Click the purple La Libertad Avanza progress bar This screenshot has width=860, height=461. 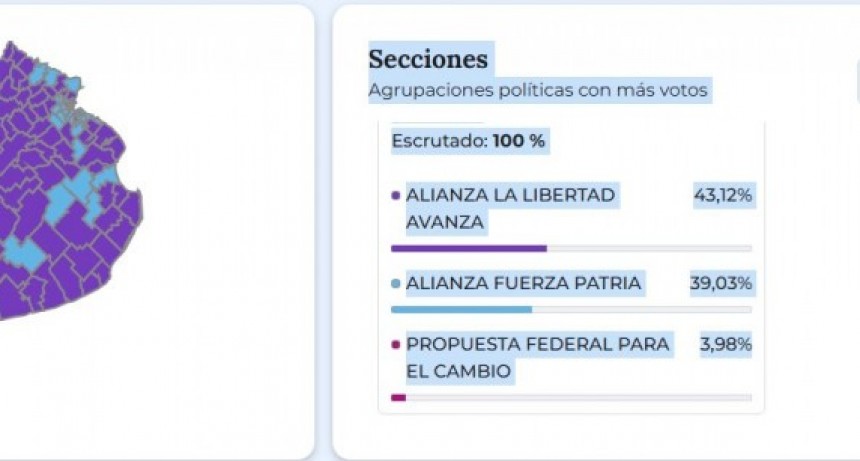click(468, 248)
